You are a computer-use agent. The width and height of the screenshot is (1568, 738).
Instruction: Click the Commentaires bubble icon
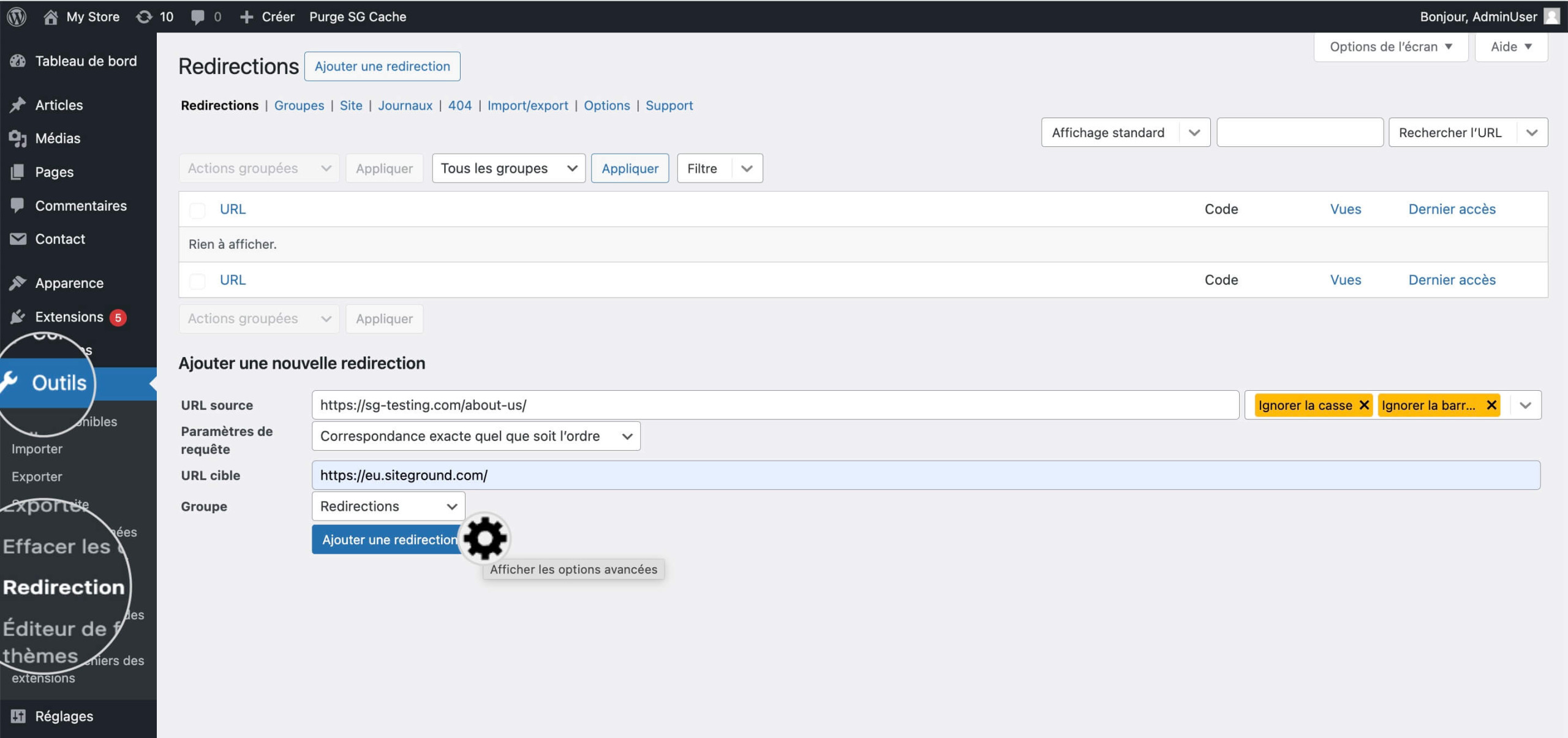(x=18, y=206)
